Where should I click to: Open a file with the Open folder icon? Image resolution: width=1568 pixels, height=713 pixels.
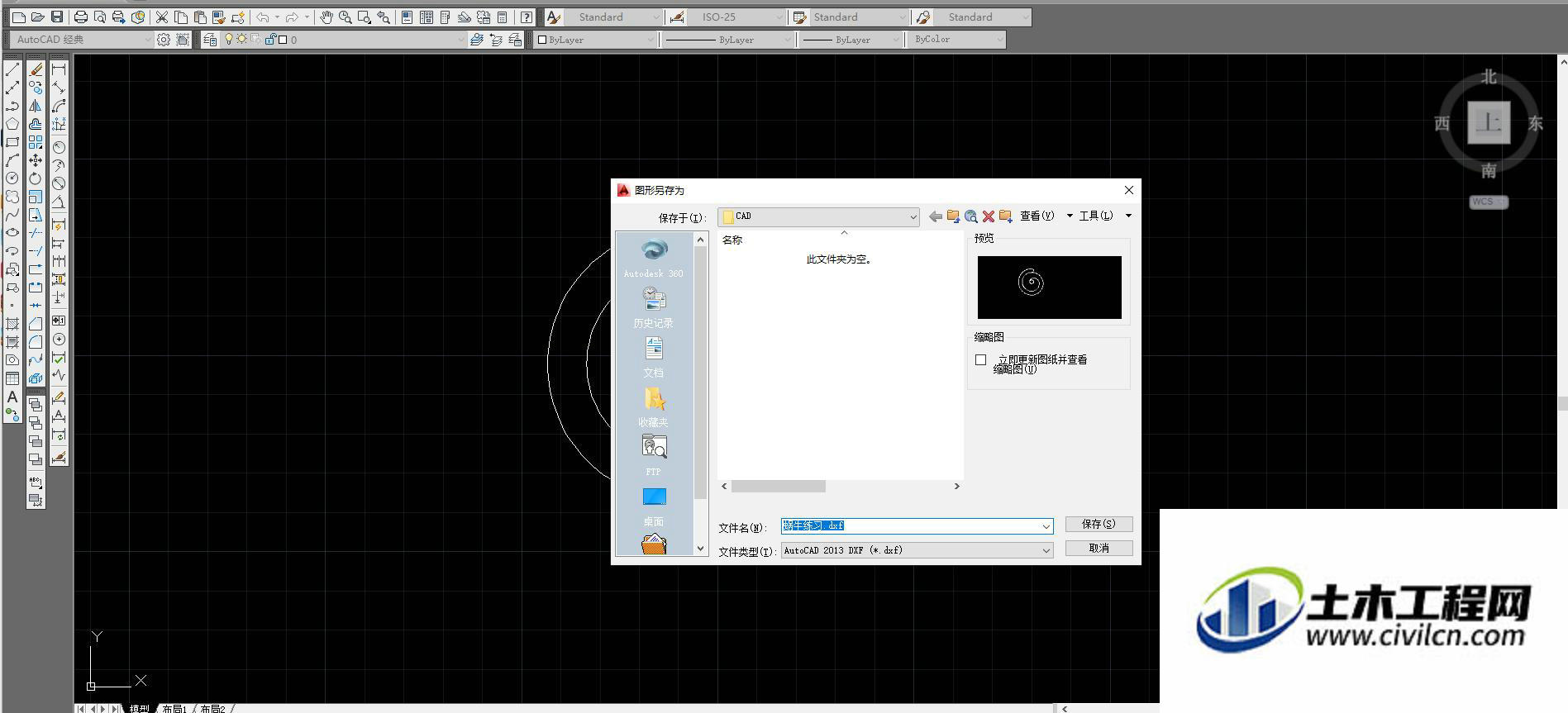tap(38, 17)
